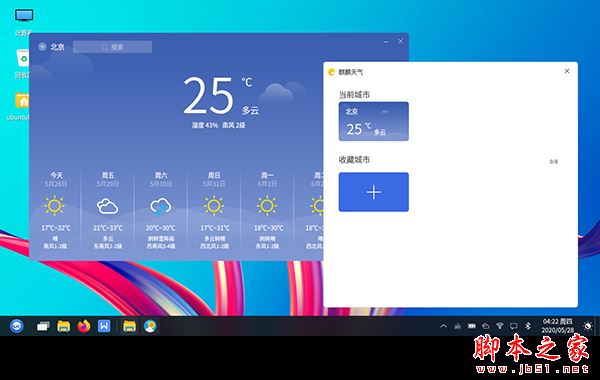The height and width of the screenshot is (380, 600).
Task: Select the 周六 forecast column
Action: pyautogui.click(x=161, y=210)
